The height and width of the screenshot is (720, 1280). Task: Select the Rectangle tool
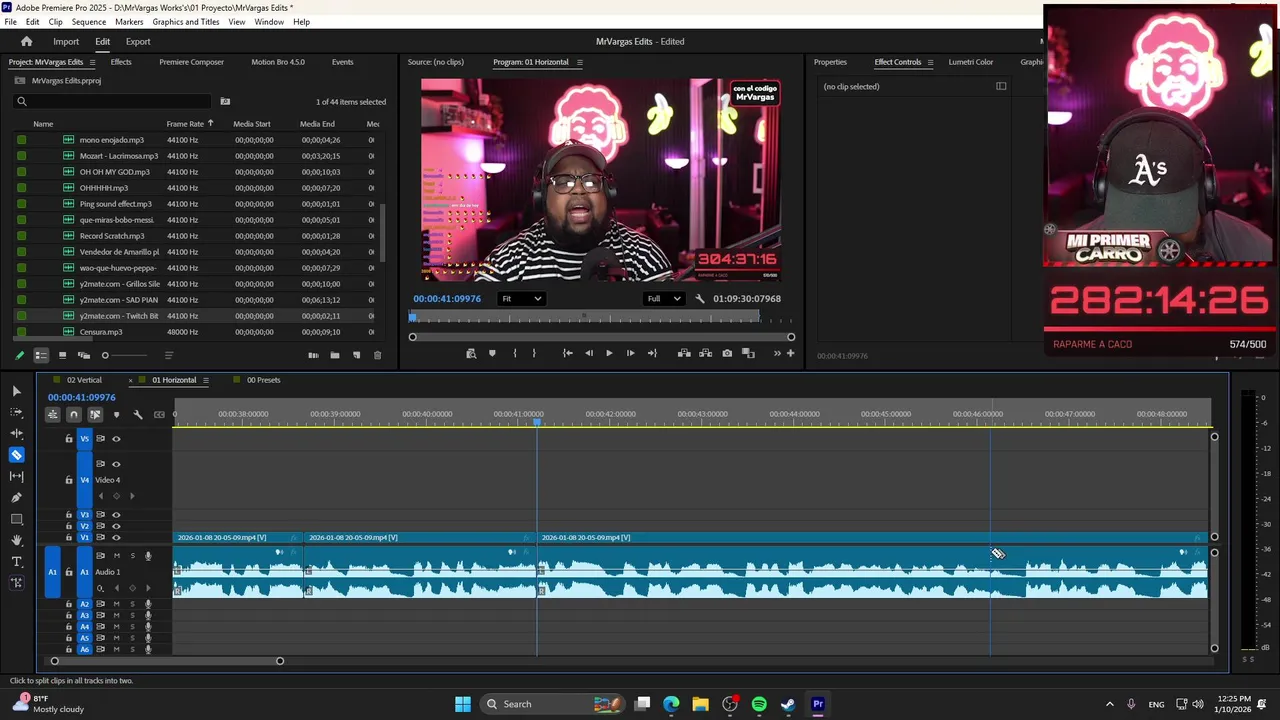point(16,519)
